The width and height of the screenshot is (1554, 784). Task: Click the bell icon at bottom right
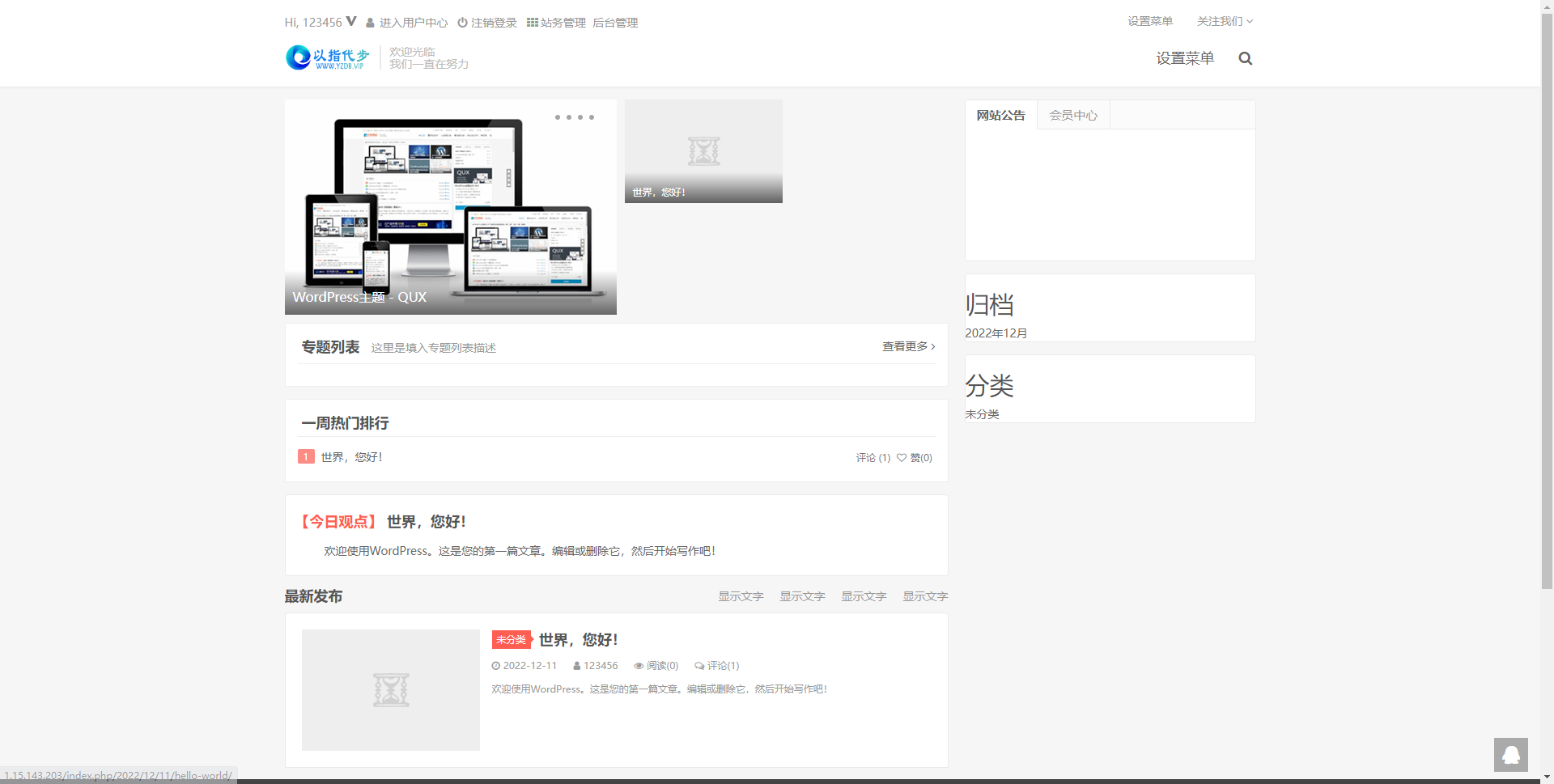coord(1510,754)
